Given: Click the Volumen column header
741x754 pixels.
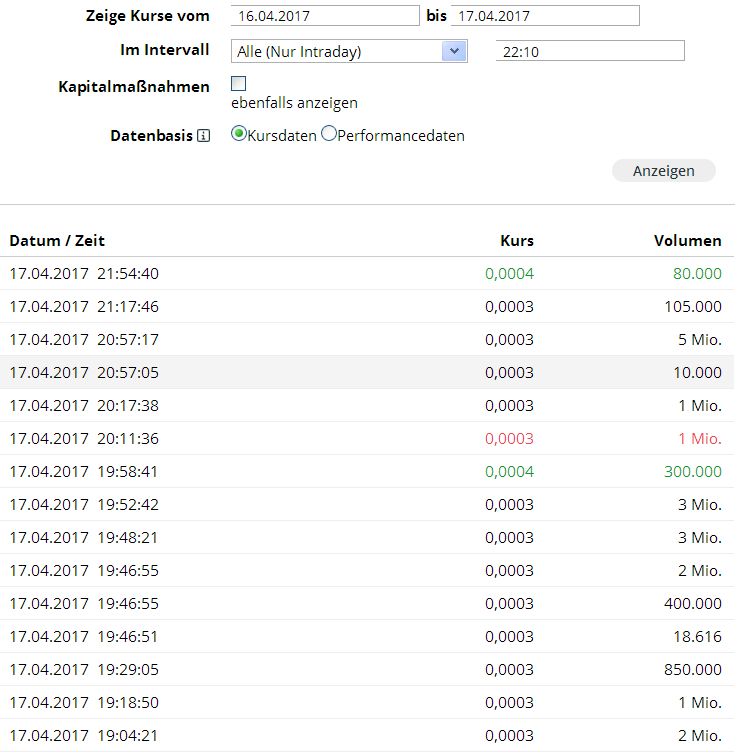Looking at the screenshot, I should (687, 240).
